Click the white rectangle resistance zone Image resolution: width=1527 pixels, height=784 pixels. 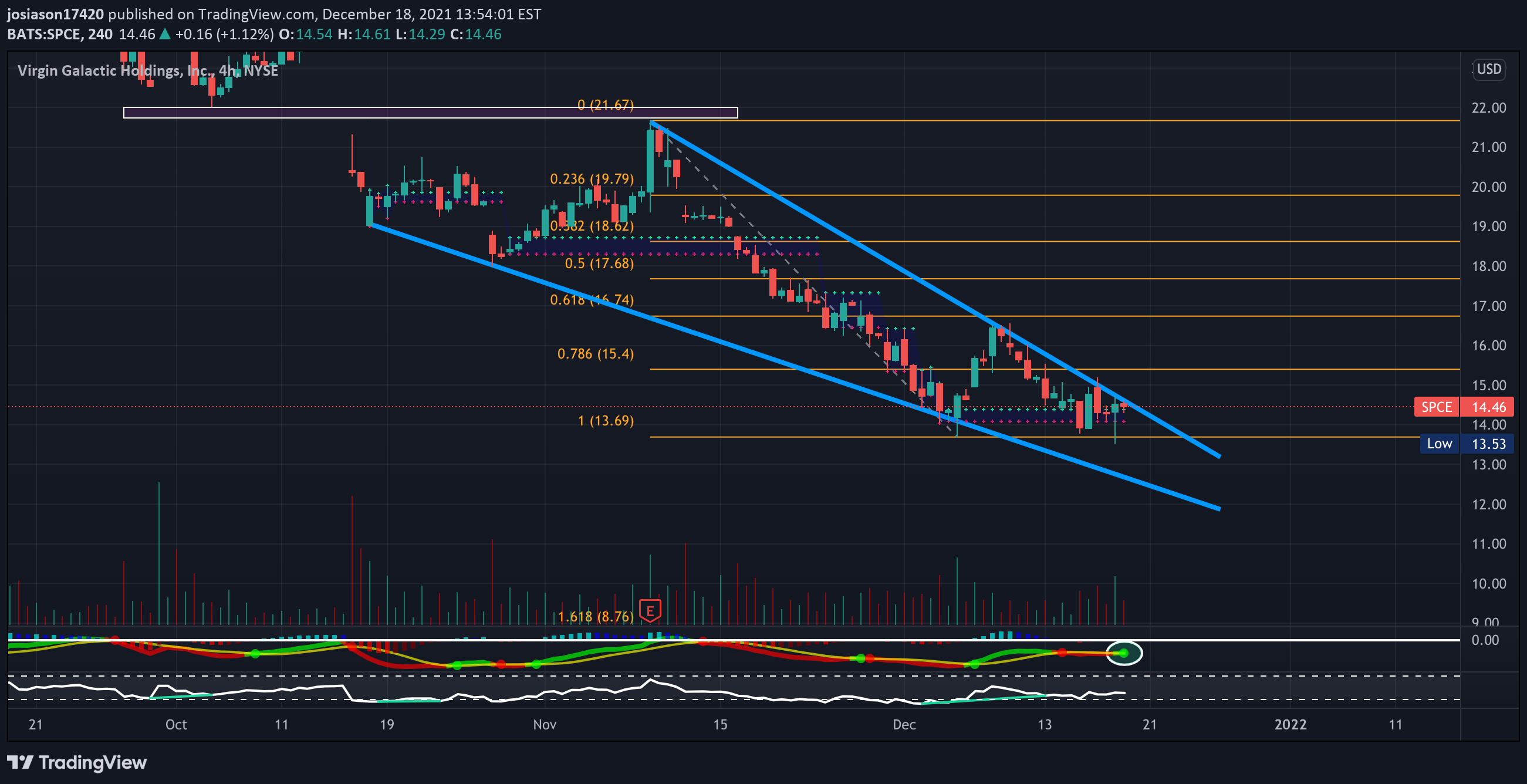tap(430, 113)
